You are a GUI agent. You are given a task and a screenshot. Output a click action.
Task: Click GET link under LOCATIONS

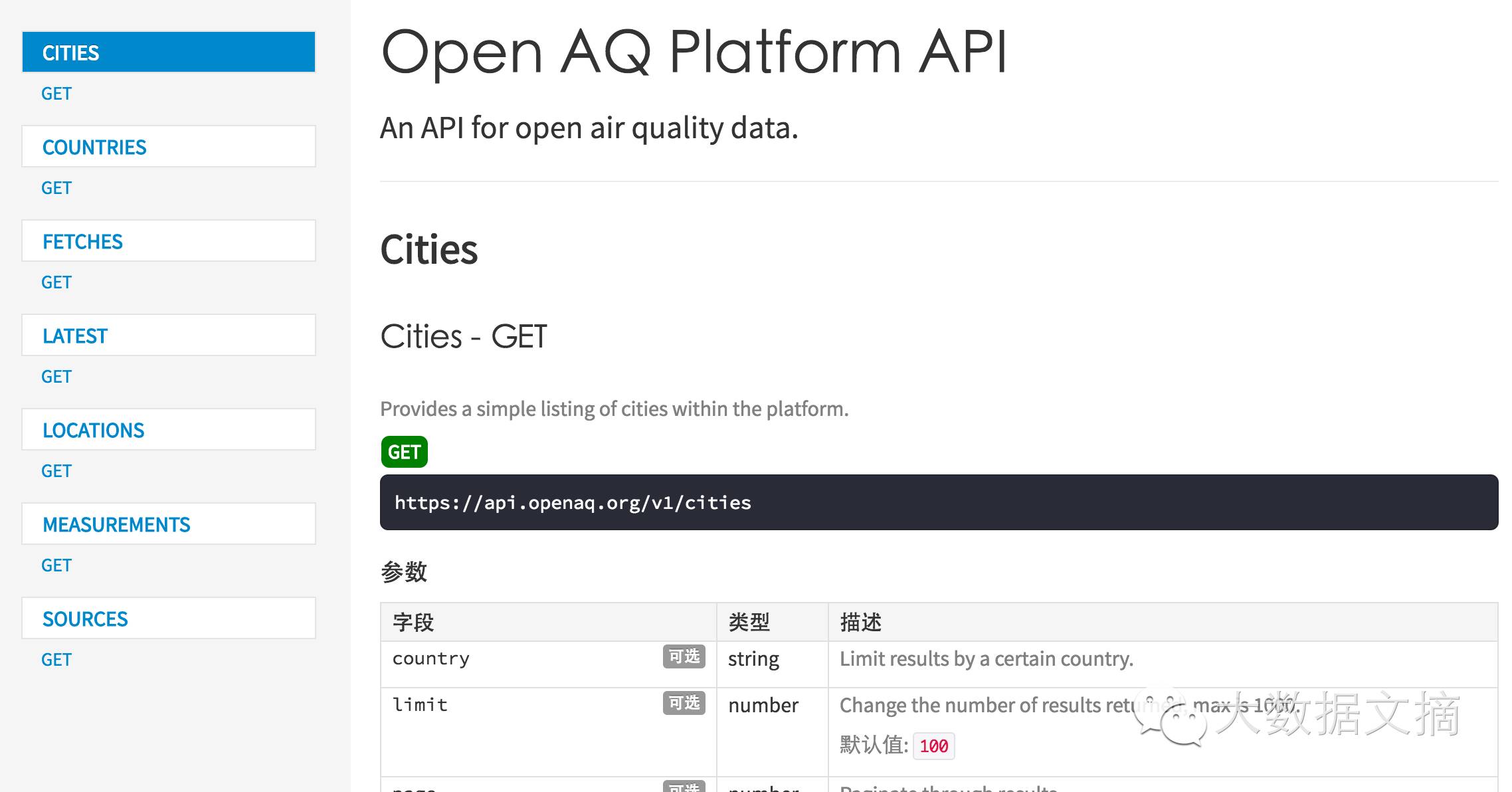pos(56,471)
